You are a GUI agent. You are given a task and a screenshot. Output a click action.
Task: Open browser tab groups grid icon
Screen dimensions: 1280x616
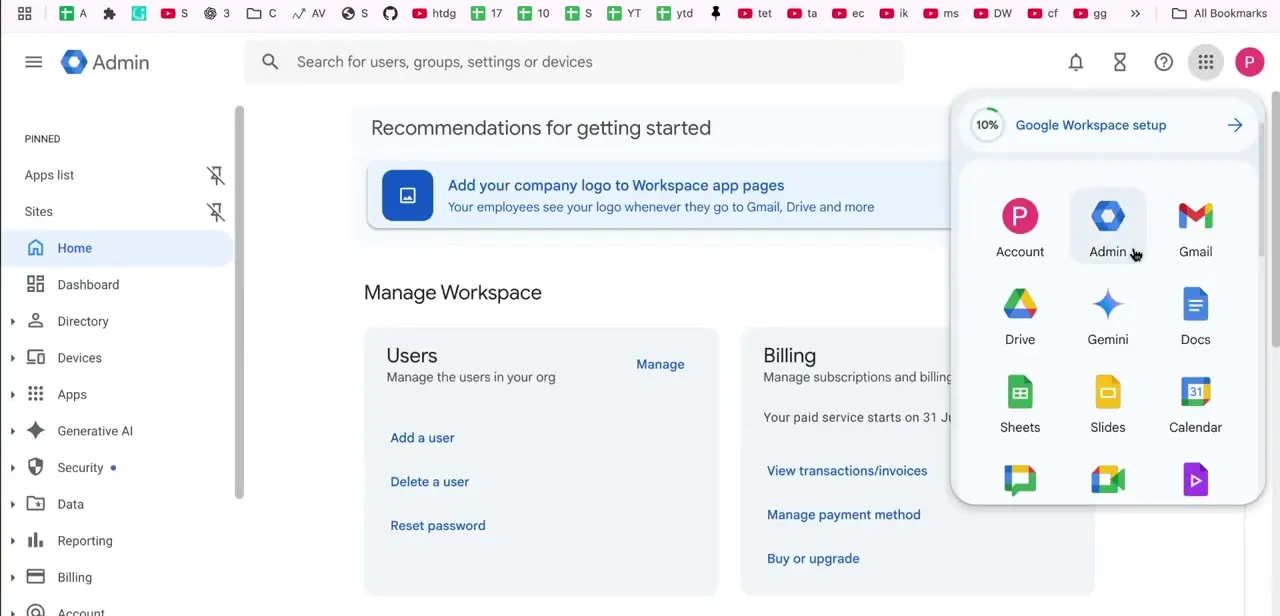tap(25, 13)
